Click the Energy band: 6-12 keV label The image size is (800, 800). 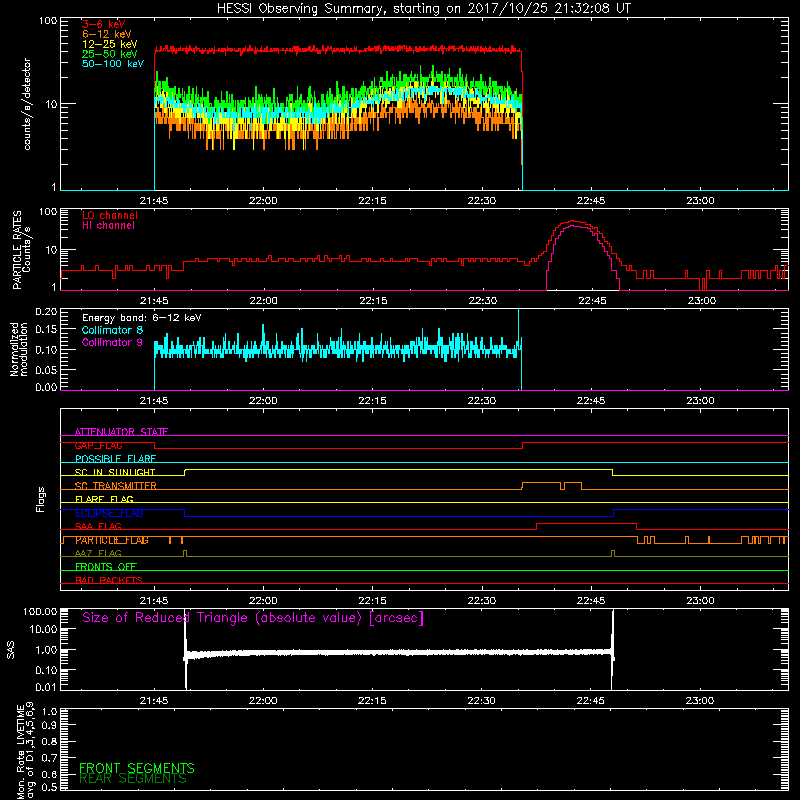coord(141,318)
